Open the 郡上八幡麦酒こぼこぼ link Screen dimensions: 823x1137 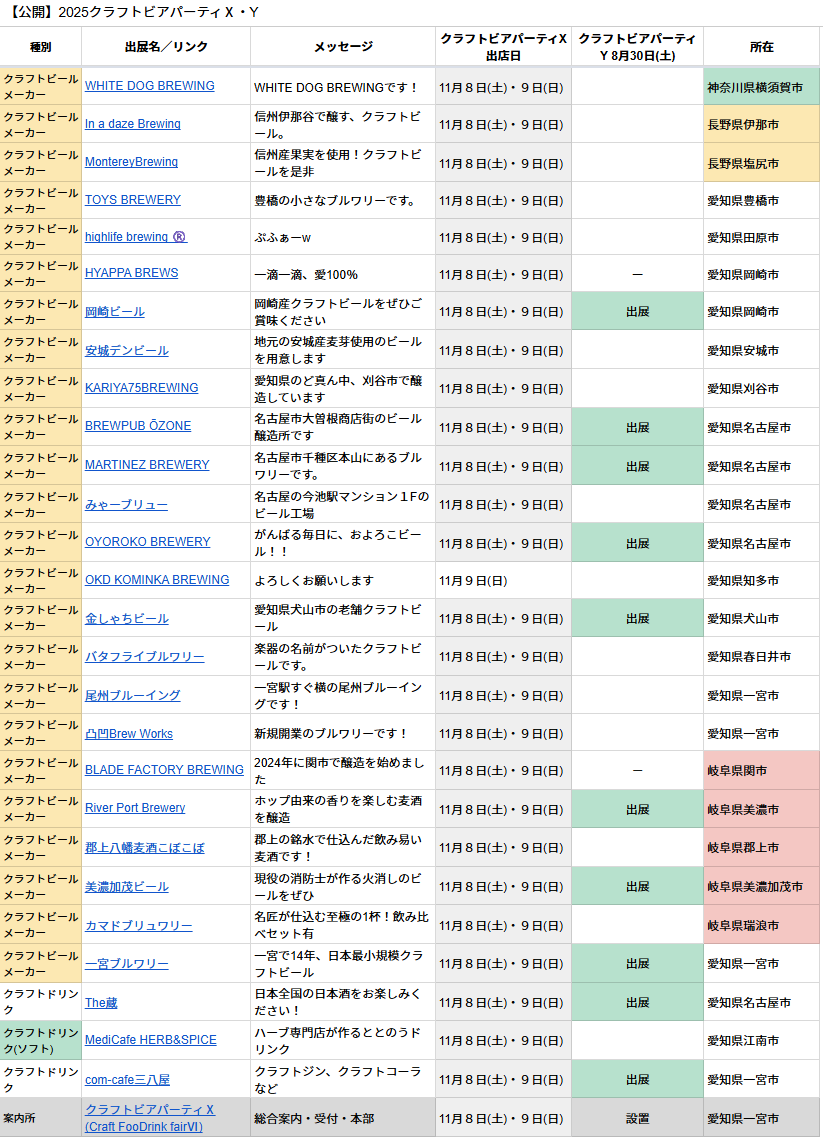[x=144, y=848]
